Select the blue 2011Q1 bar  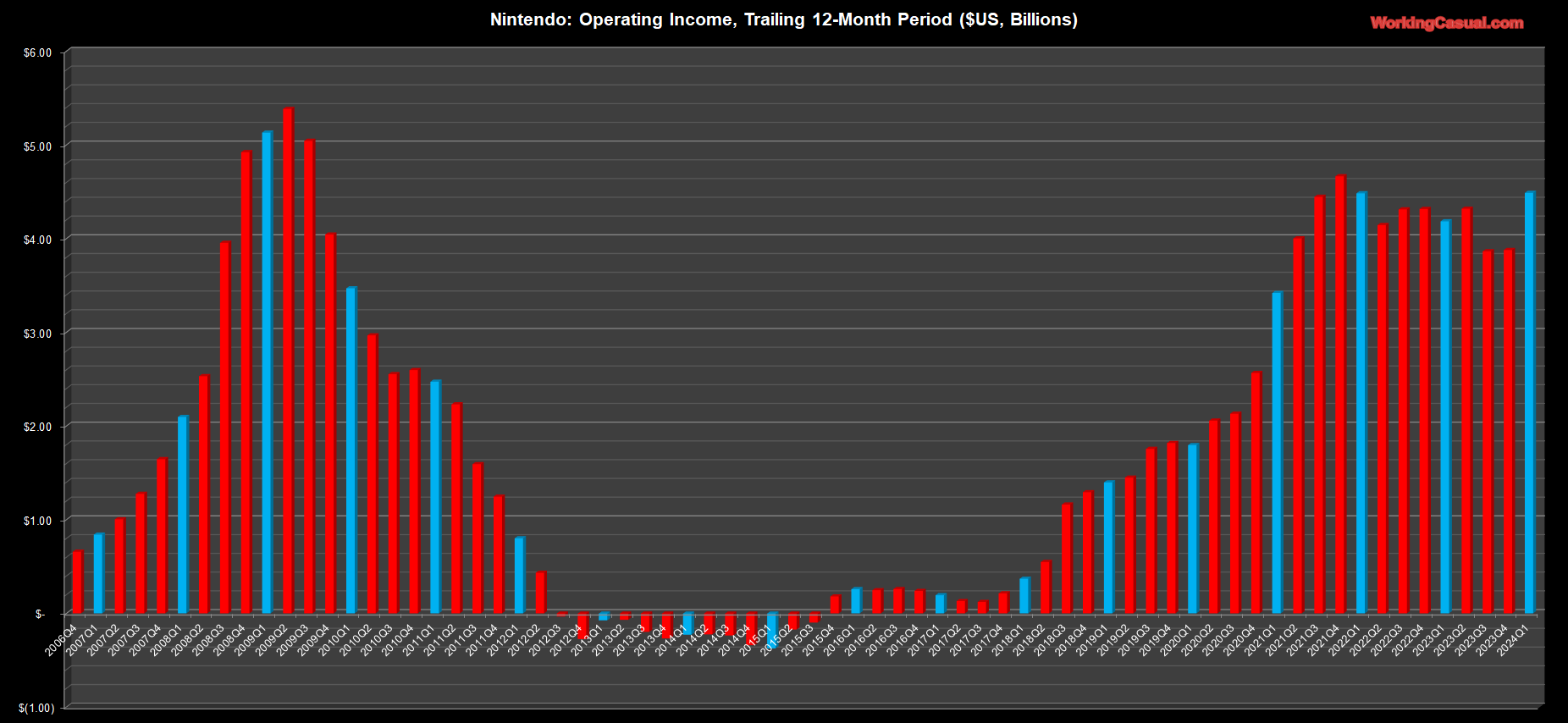[435, 497]
